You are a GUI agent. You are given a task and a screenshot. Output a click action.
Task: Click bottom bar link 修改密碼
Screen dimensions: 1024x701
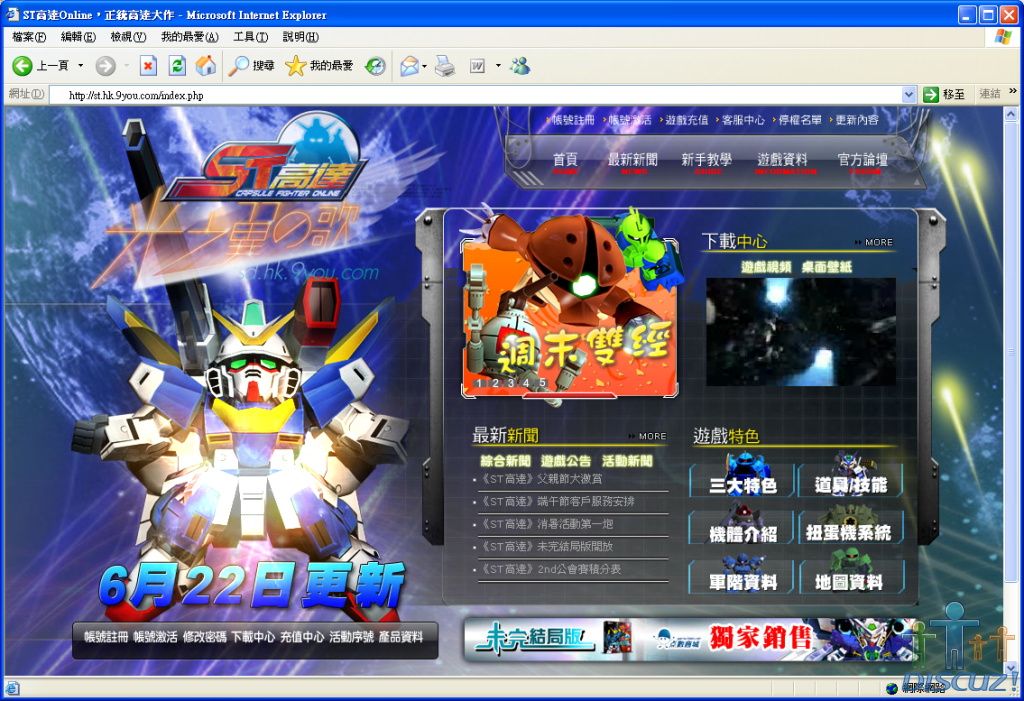pyautogui.click(x=204, y=637)
